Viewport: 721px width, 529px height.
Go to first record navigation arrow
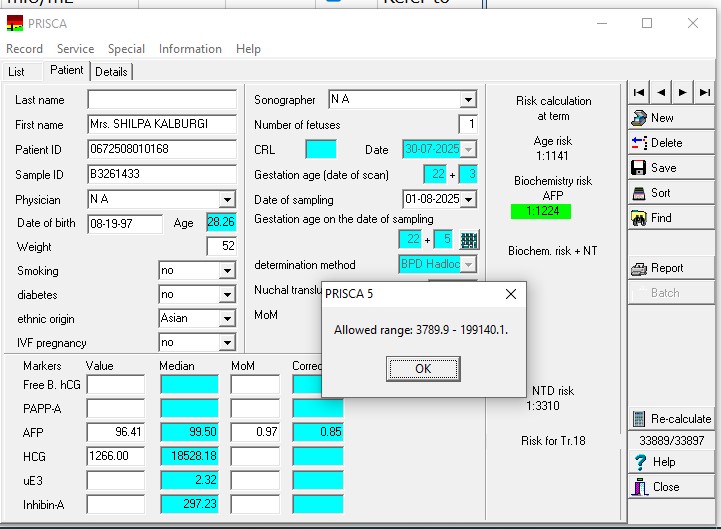point(639,92)
